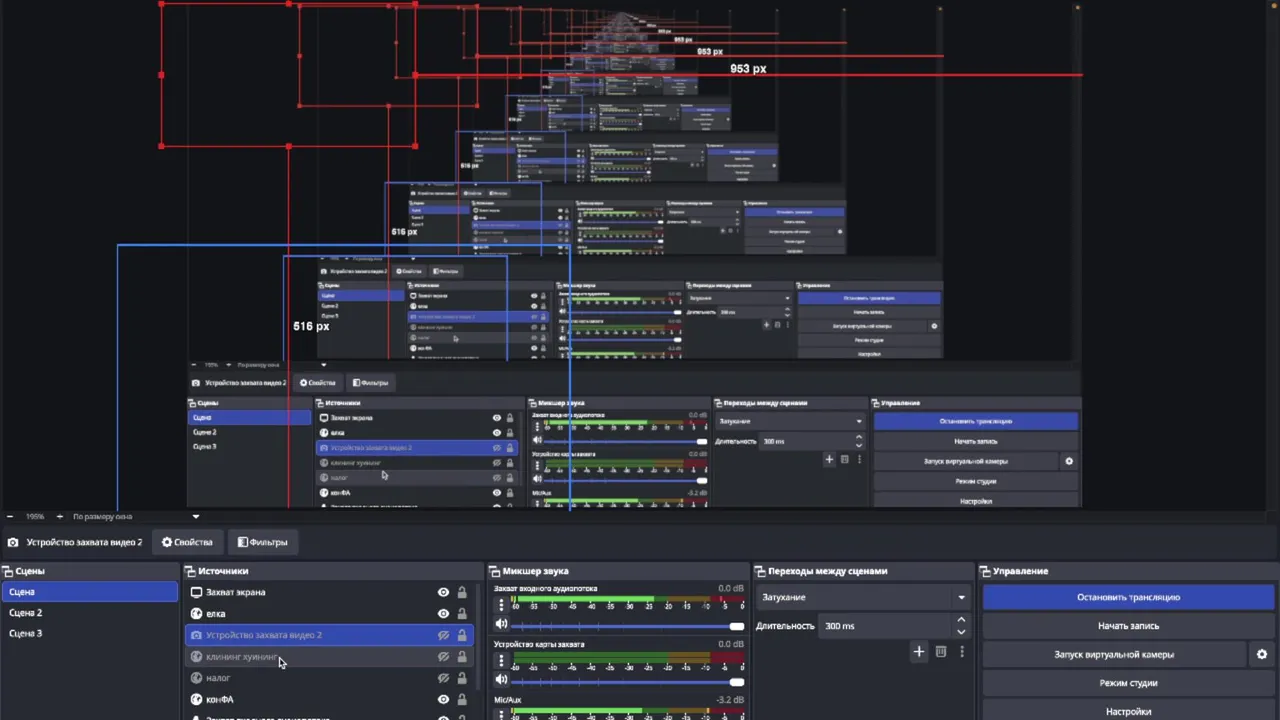Open the preview scaling mode dropdown arrow

195,516
